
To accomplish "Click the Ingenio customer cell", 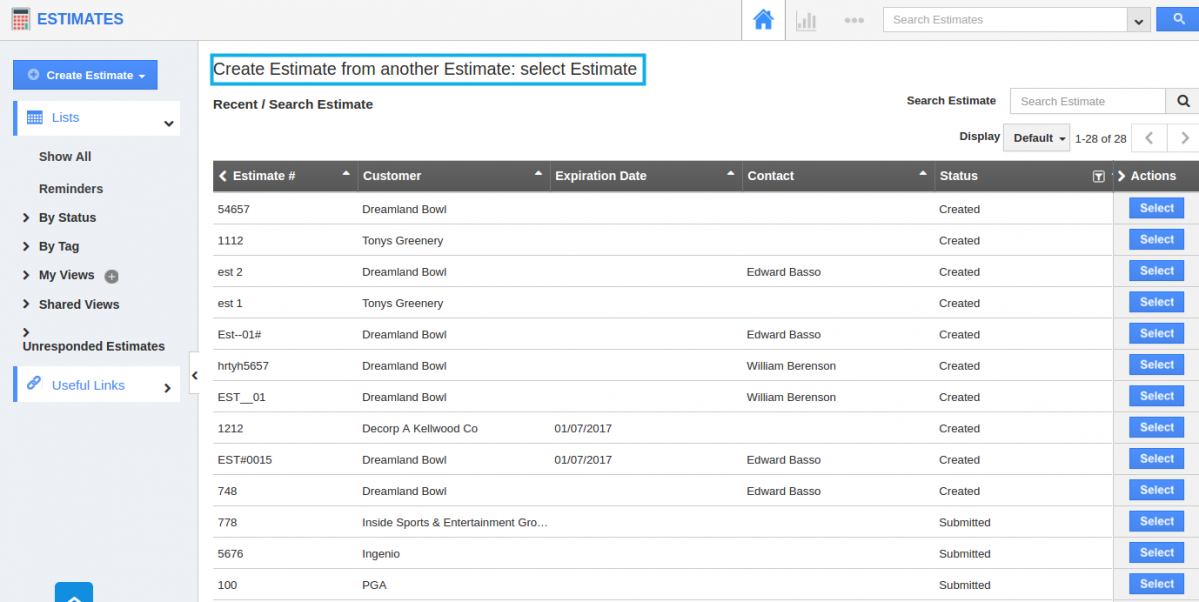I will click(381, 554).
